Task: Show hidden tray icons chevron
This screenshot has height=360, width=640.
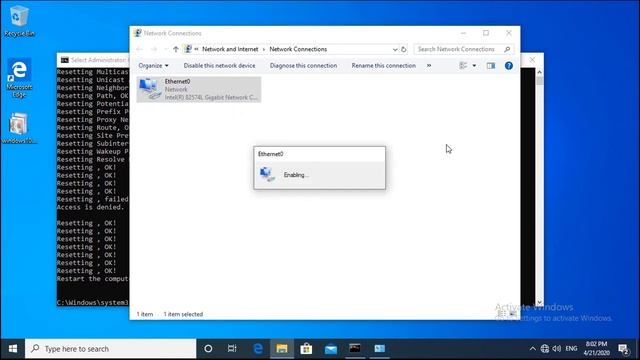Action: pyautogui.click(x=532, y=349)
